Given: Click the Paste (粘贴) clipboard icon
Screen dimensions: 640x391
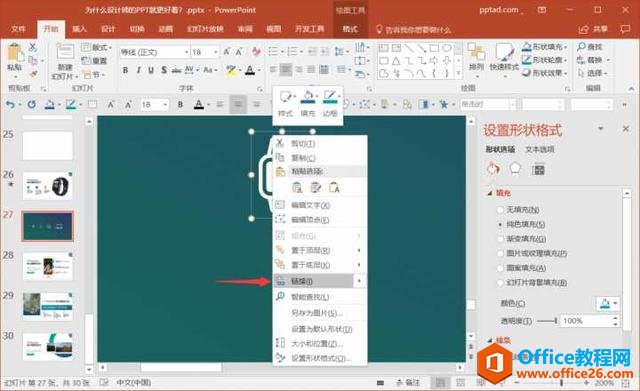Looking at the screenshot, I should [15, 53].
